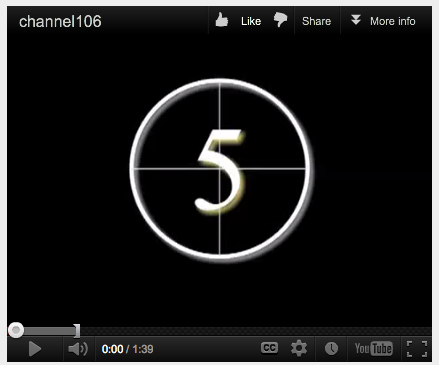Open video on YouTube logo
Screen dimensions: 439x365
[373, 349]
